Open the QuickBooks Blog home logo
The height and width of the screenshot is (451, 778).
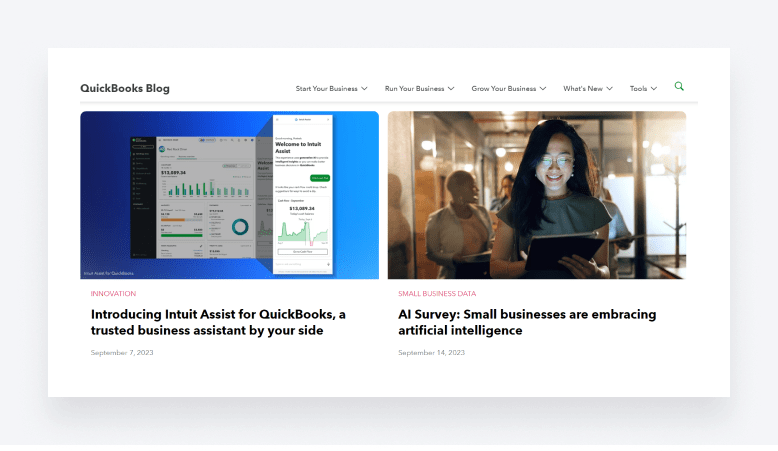pyautogui.click(x=125, y=88)
